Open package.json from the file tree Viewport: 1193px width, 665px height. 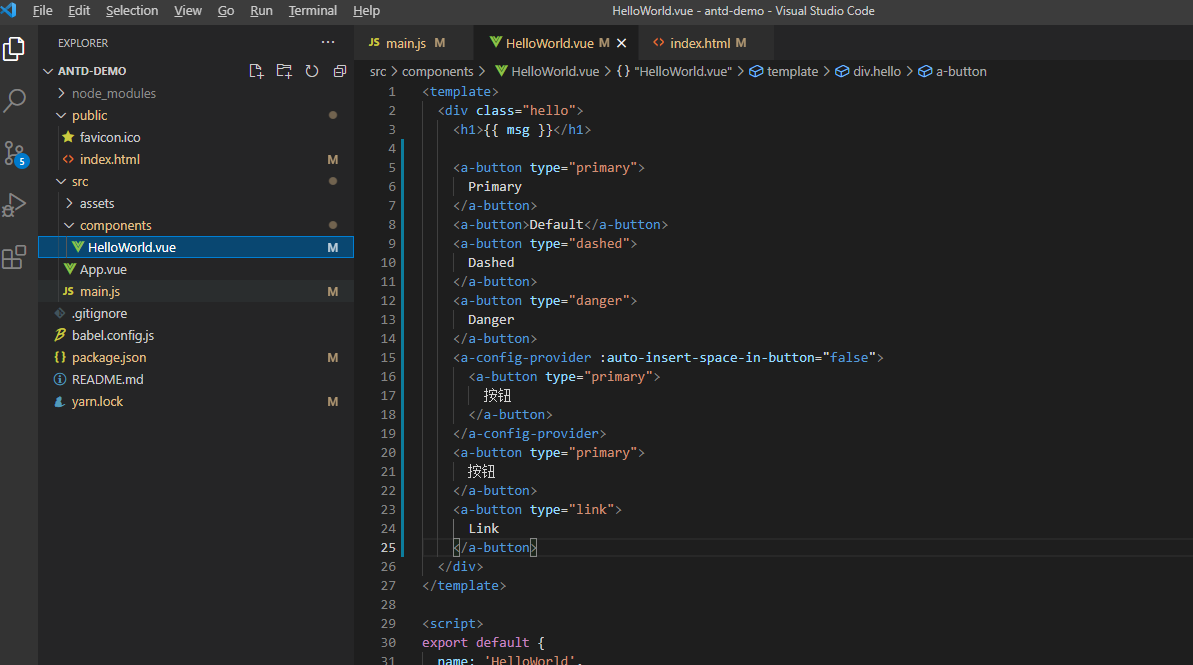(108, 357)
